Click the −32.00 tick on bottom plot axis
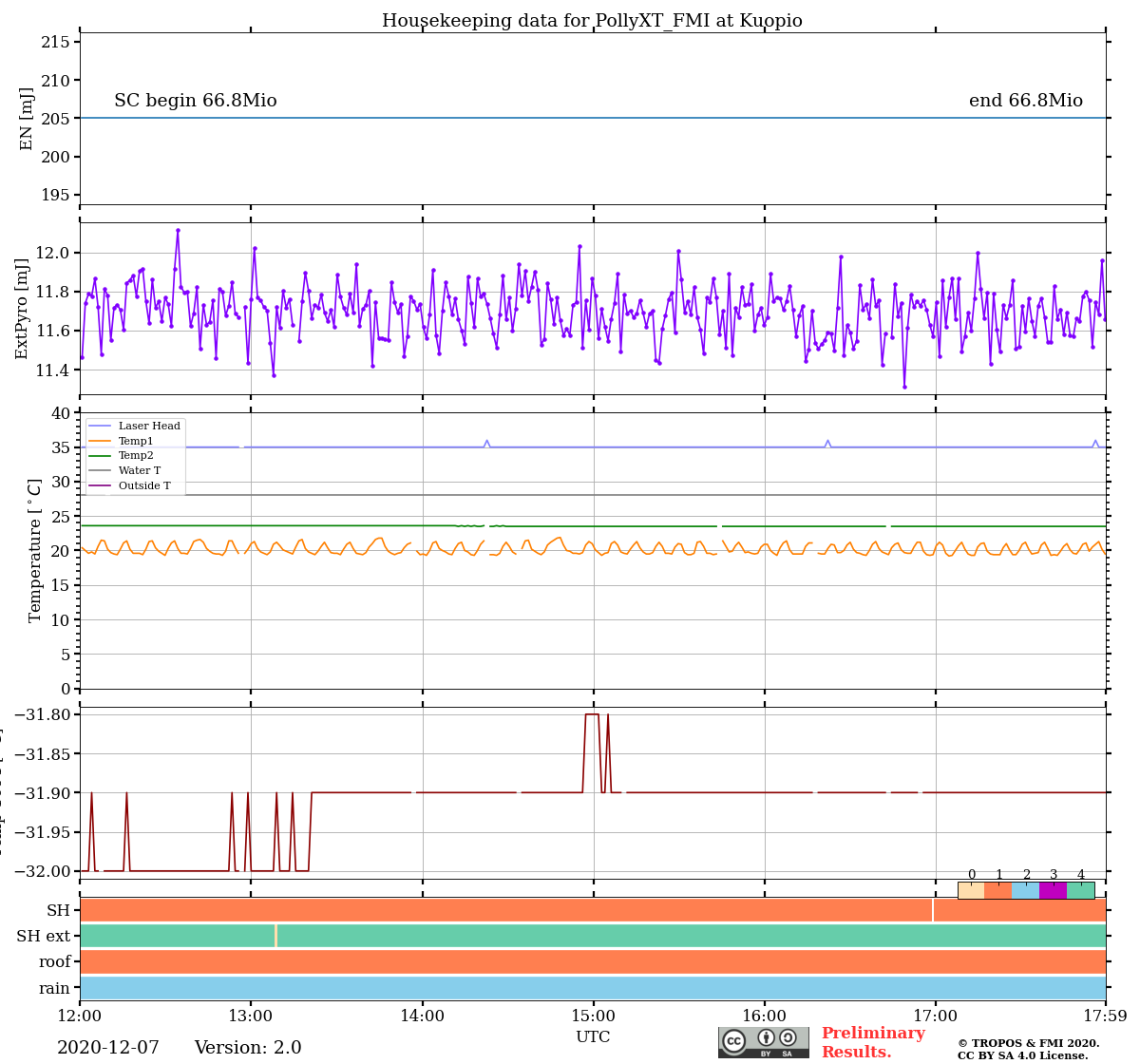The image size is (1140, 1064). pyautogui.click(x=44, y=871)
